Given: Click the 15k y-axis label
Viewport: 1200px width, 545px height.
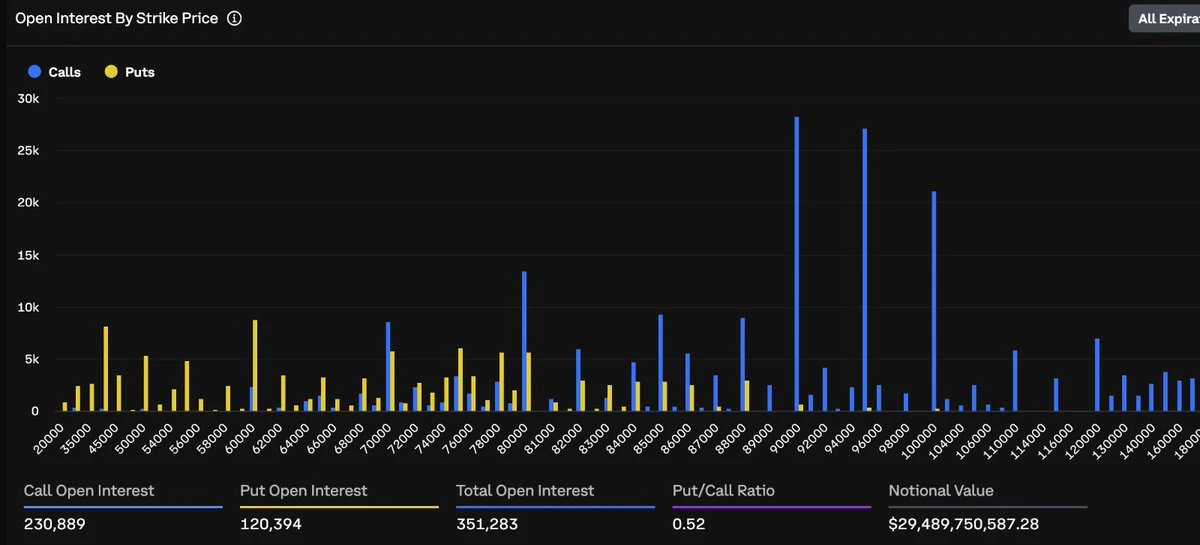Looking at the screenshot, I should click(28, 255).
